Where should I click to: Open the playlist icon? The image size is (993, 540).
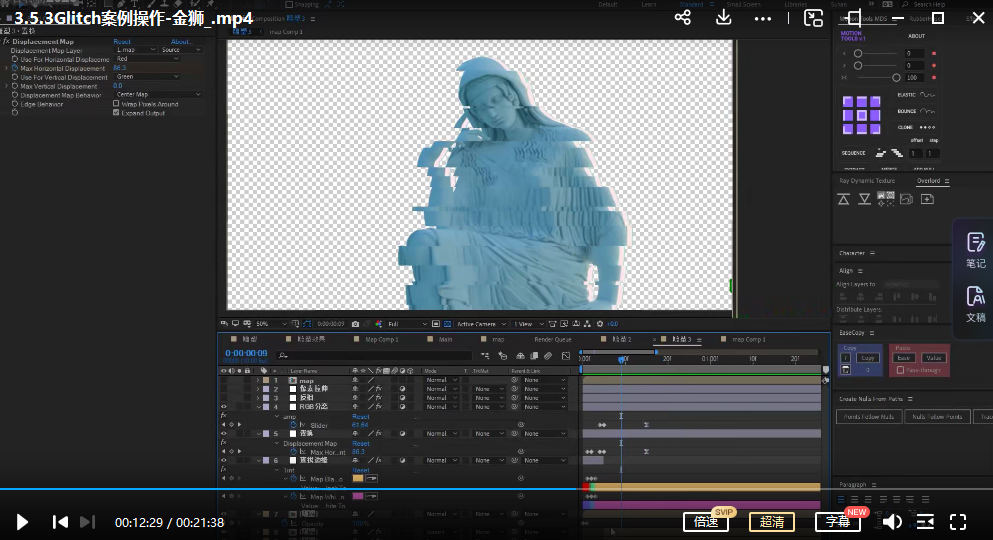[925, 522]
